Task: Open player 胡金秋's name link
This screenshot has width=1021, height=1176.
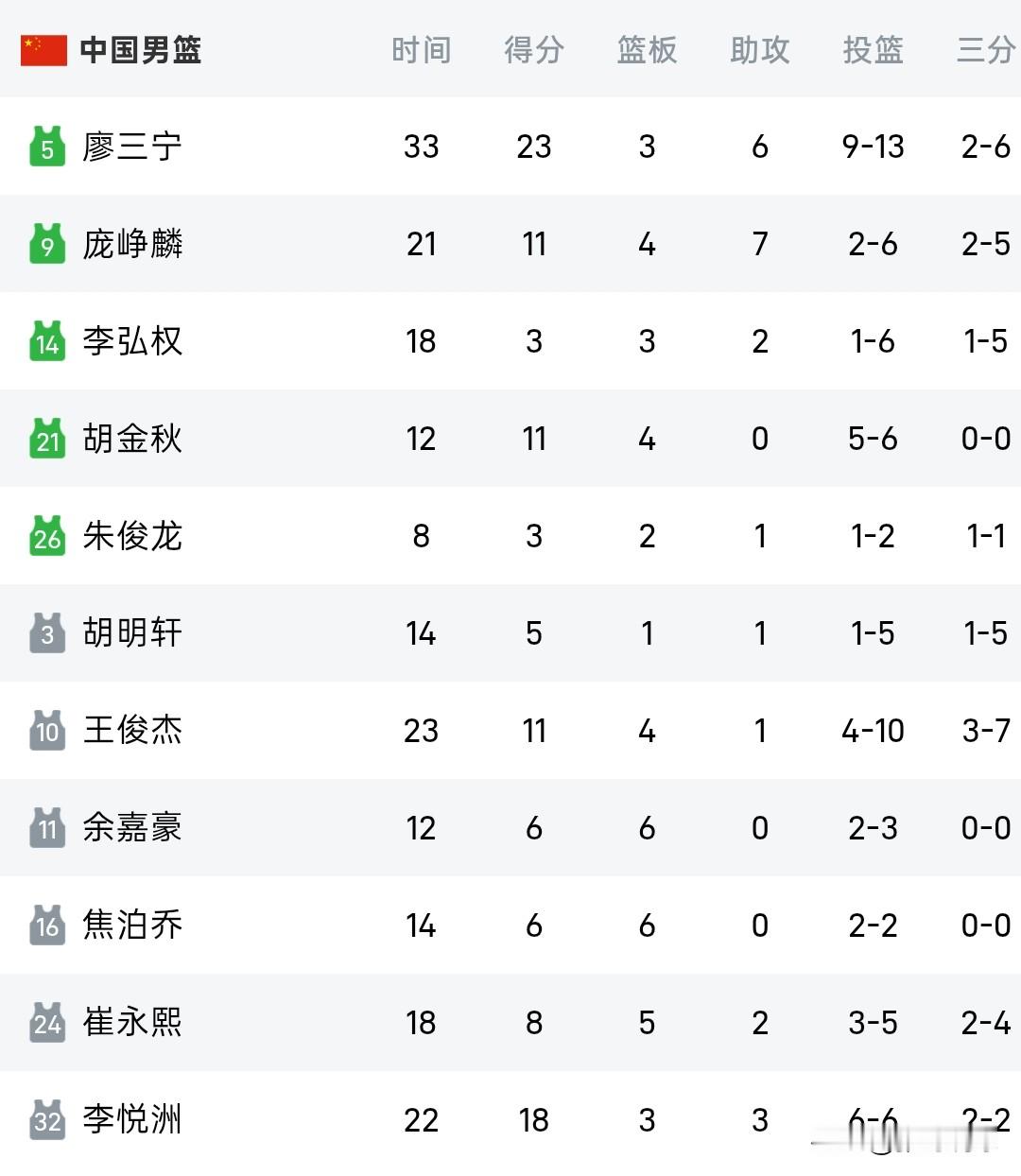Action: (132, 439)
